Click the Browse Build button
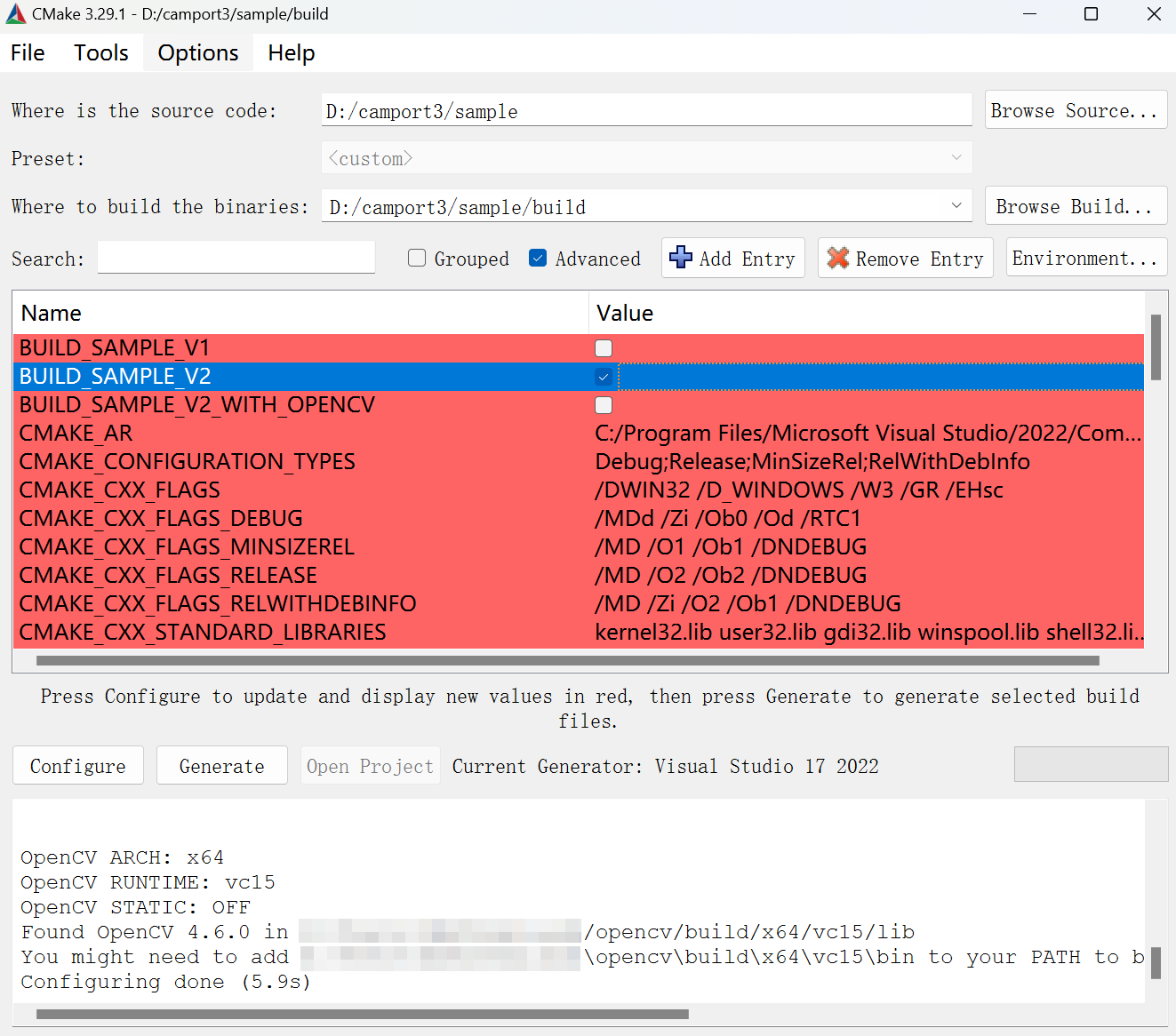This screenshot has height=1036, width=1176. (1076, 206)
